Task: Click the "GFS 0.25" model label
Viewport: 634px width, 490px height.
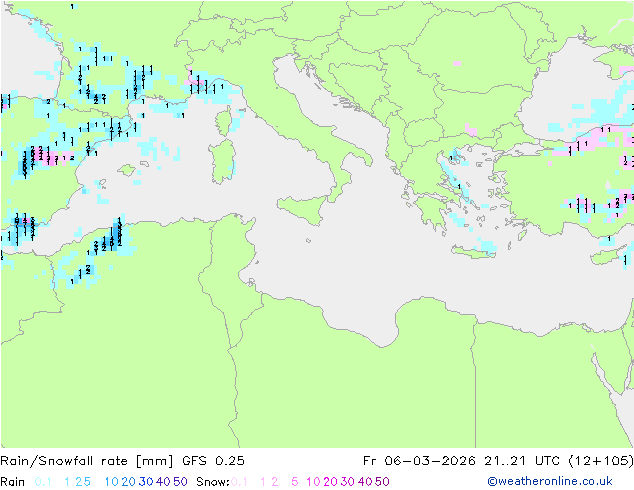Action: point(213,461)
